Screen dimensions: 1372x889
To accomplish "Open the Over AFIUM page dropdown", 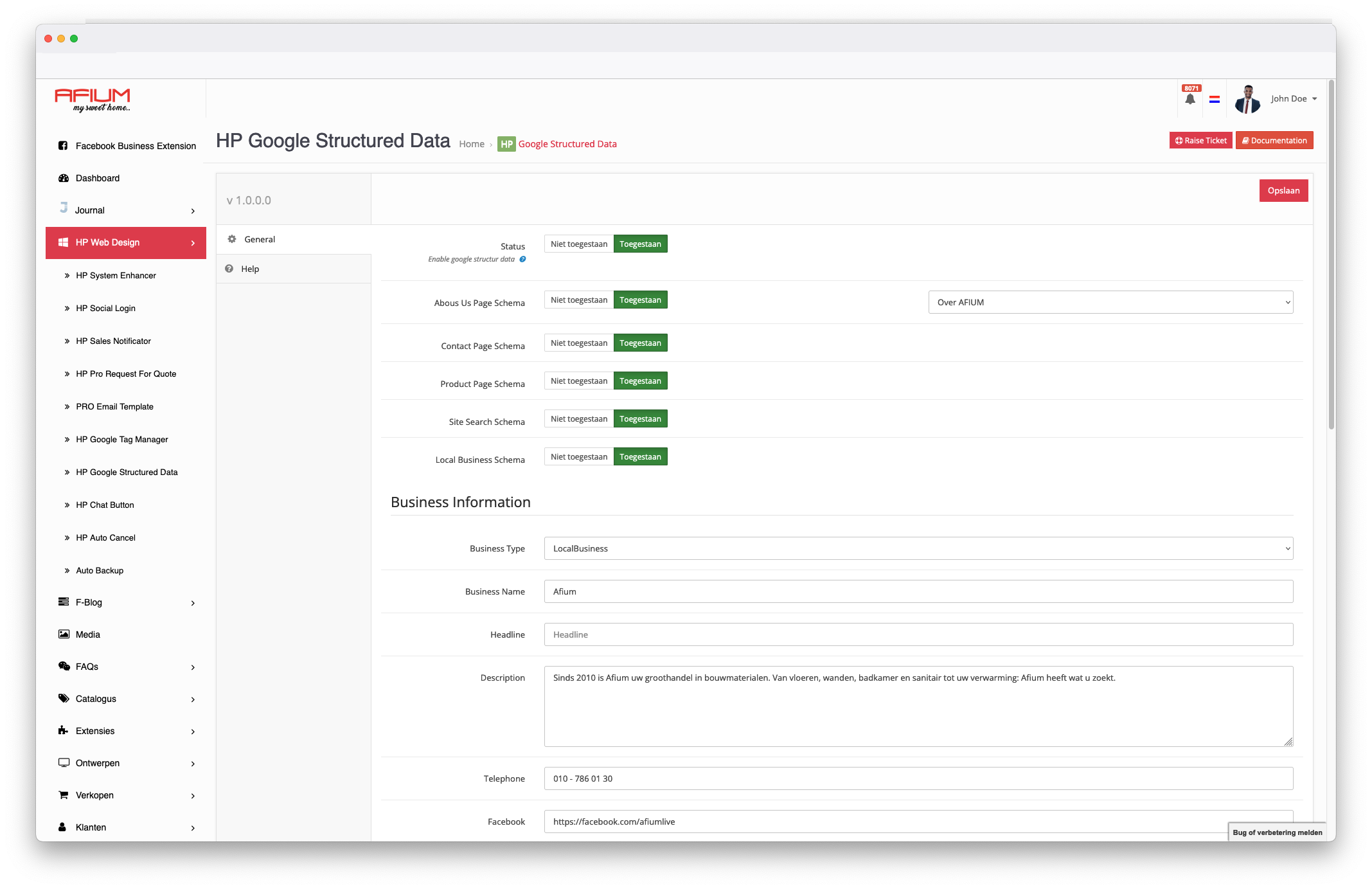I will tap(1110, 302).
